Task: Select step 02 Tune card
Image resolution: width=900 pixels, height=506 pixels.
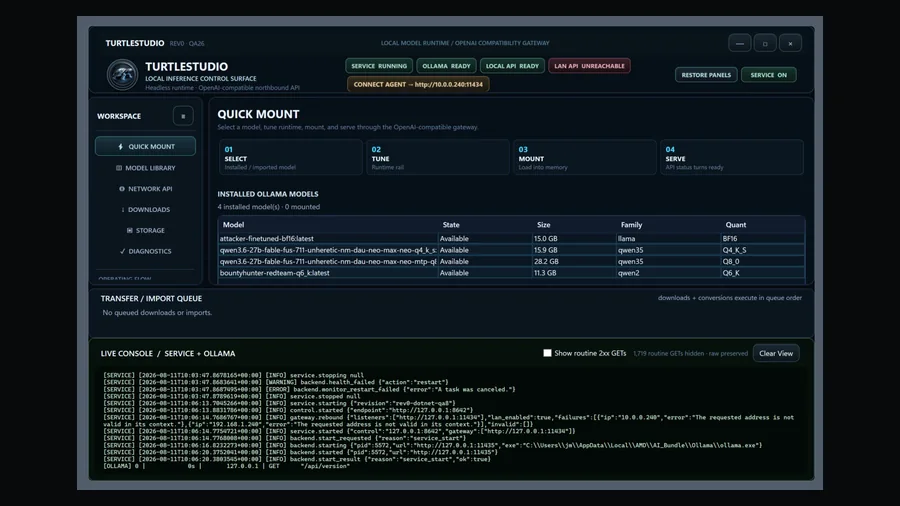Action: [x=437, y=157]
